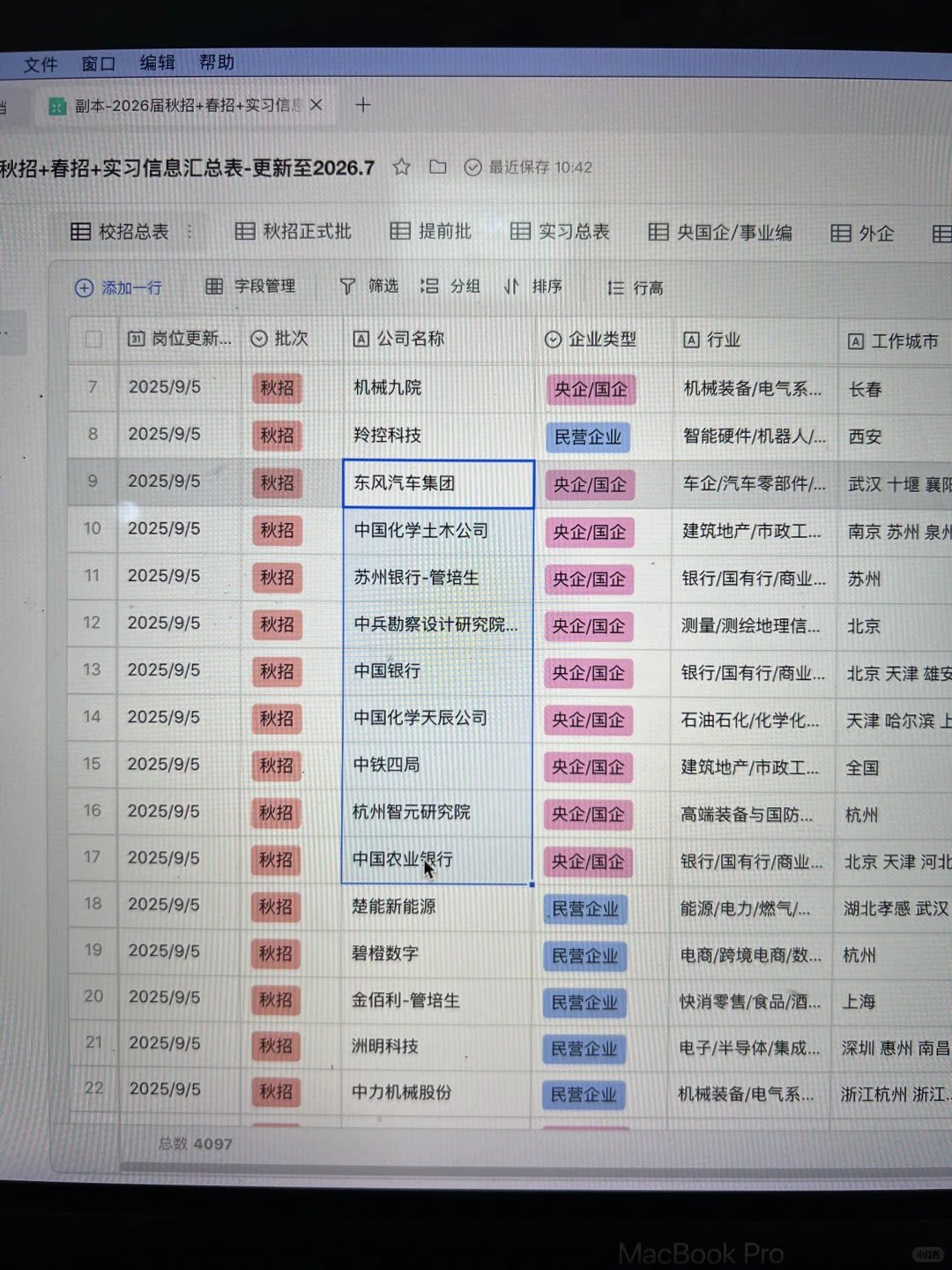The width and height of the screenshot is (952, 1270).
Task: Open the 编辑 menu
Action: point(158,63)
